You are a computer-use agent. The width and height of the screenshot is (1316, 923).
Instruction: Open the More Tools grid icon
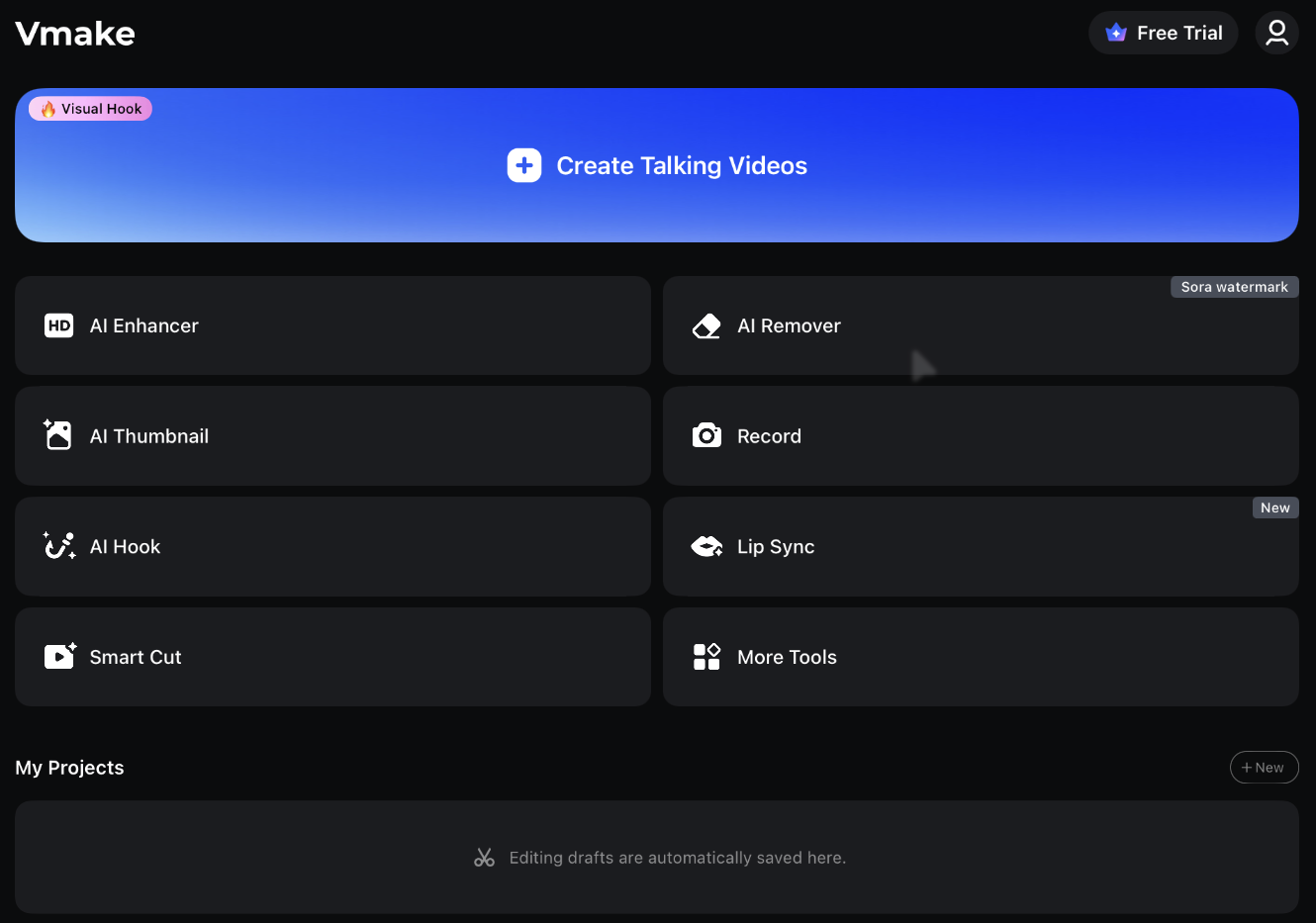[x=706, y=657]
